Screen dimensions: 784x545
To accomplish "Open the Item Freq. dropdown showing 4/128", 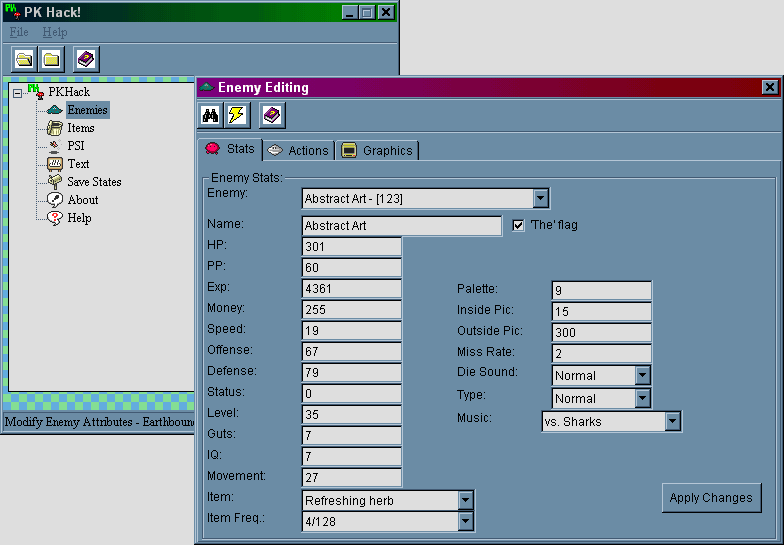I will click(465, 522).
